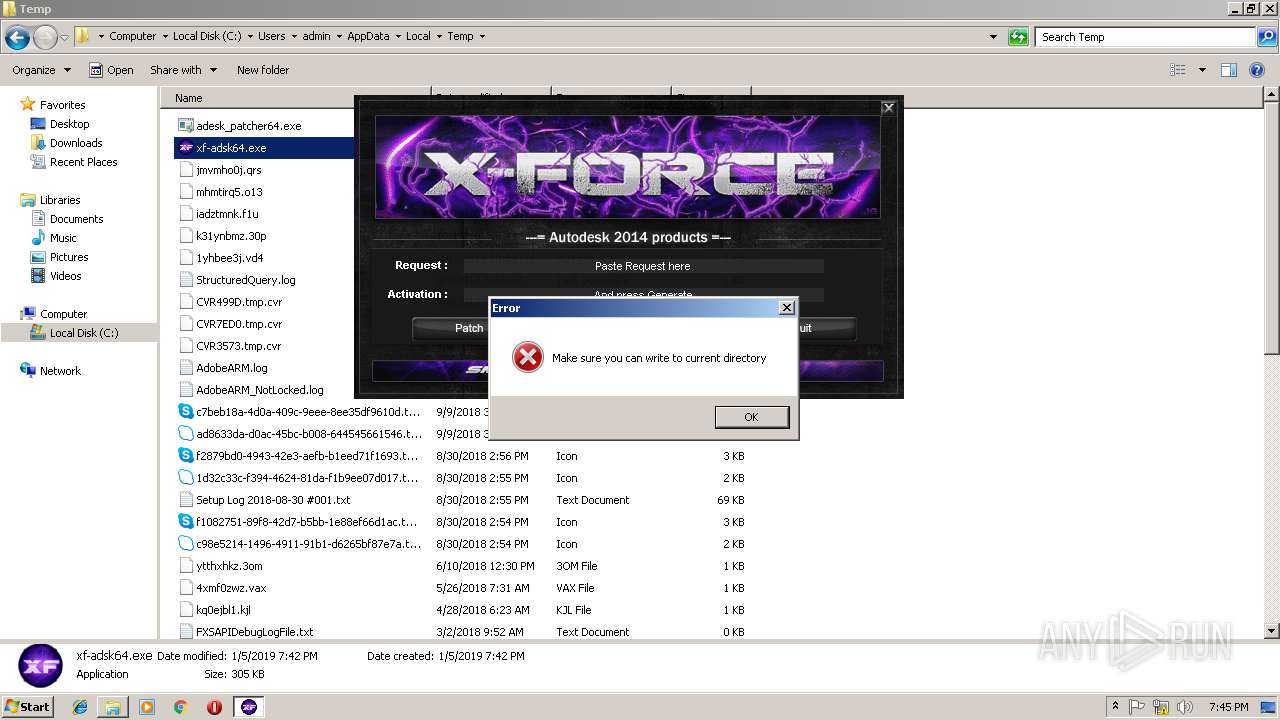Select file adesk_patcher64.exe

click(248, 126)
